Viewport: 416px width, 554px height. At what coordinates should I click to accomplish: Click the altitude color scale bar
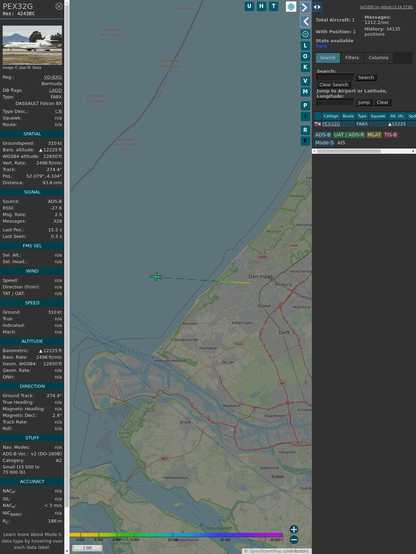(176, 535)
